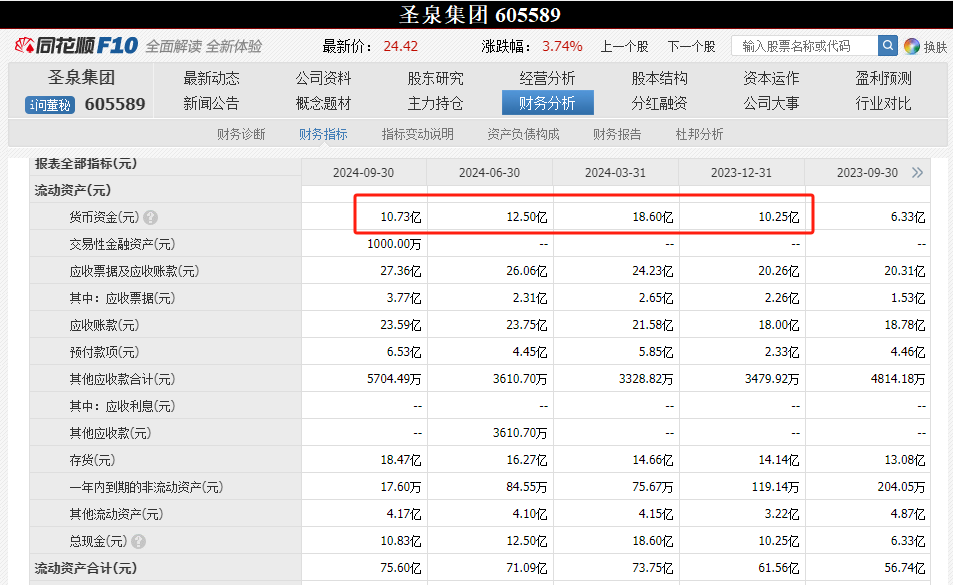Click the 2024-06-30 column header
953x585 pixels.
tap(489, 173)
